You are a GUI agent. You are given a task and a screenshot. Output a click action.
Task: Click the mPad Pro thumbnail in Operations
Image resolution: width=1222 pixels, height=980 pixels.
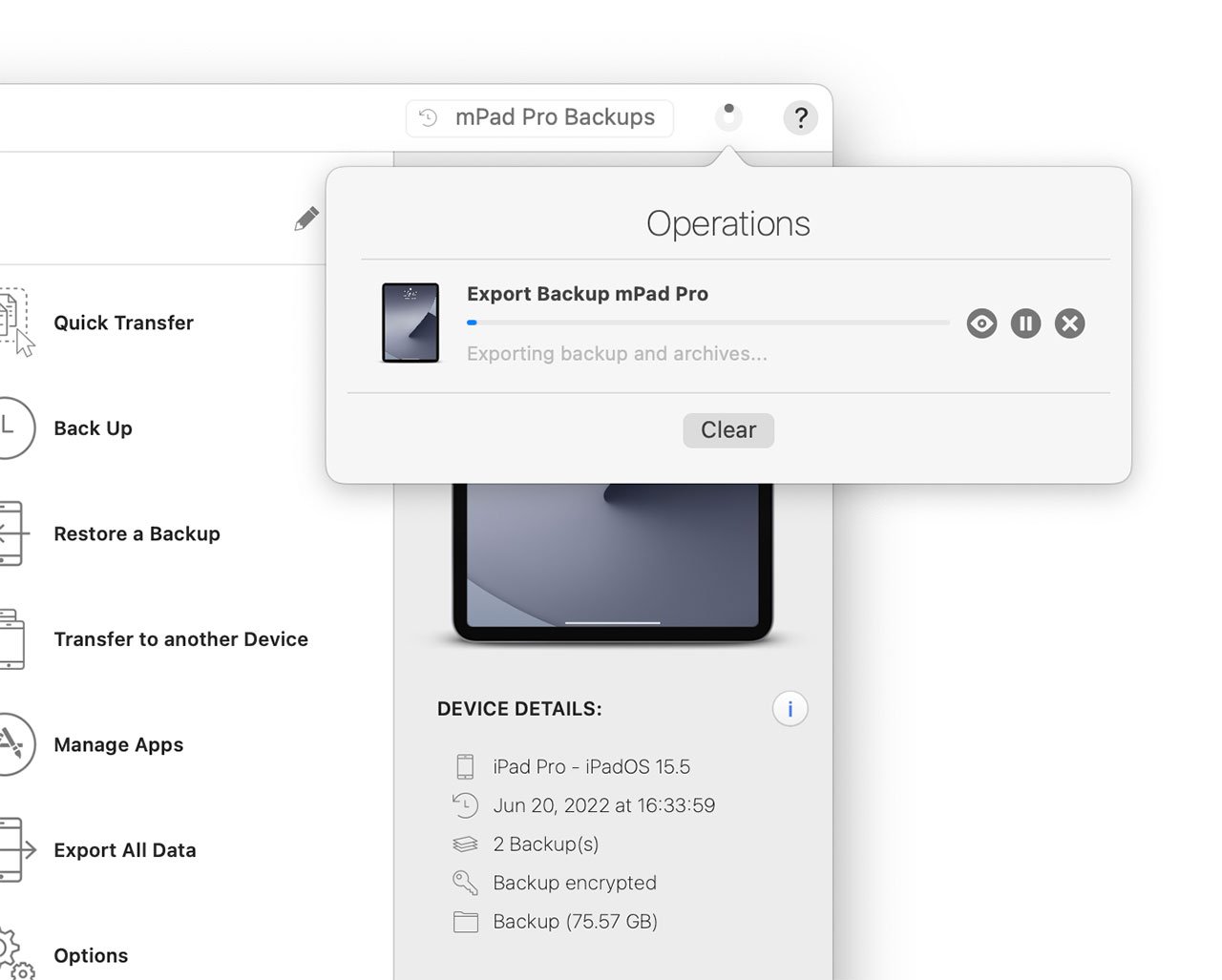411,323
